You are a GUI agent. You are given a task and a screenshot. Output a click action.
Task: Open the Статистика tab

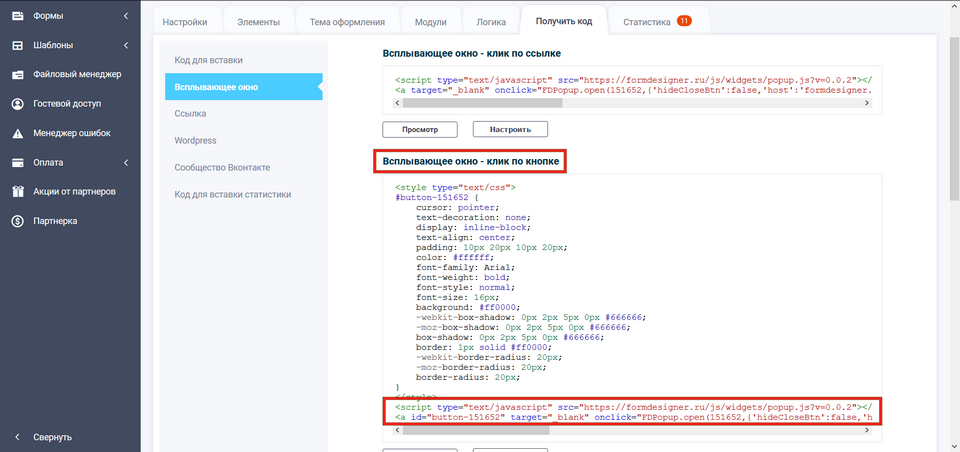(x=655, y=21)
